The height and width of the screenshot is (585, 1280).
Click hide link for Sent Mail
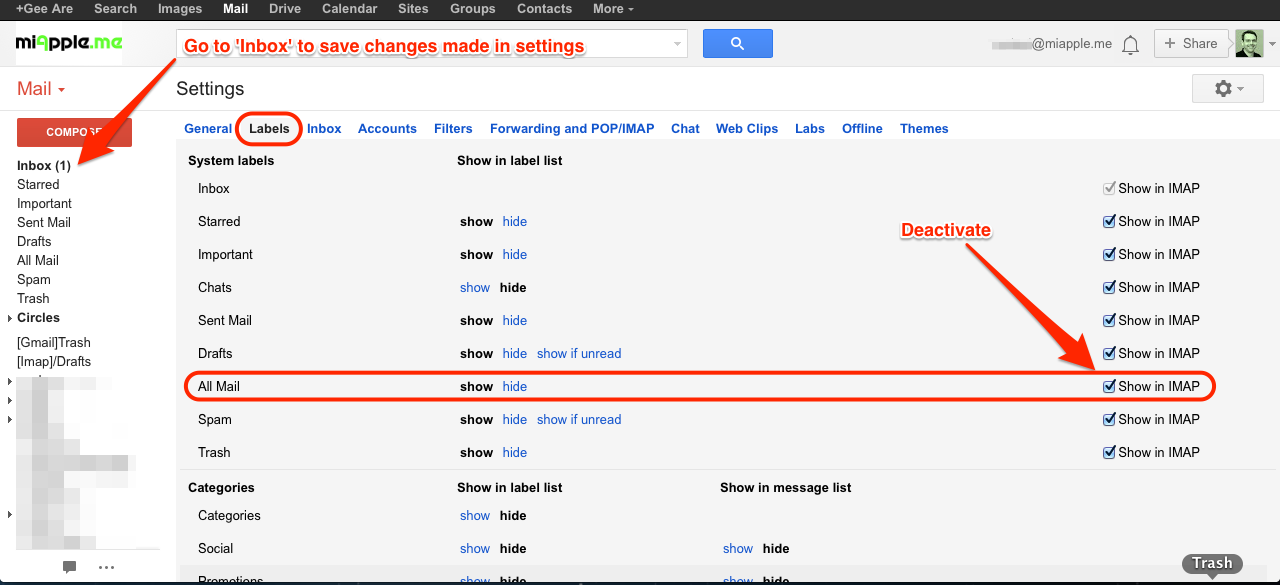coord(514,321)
